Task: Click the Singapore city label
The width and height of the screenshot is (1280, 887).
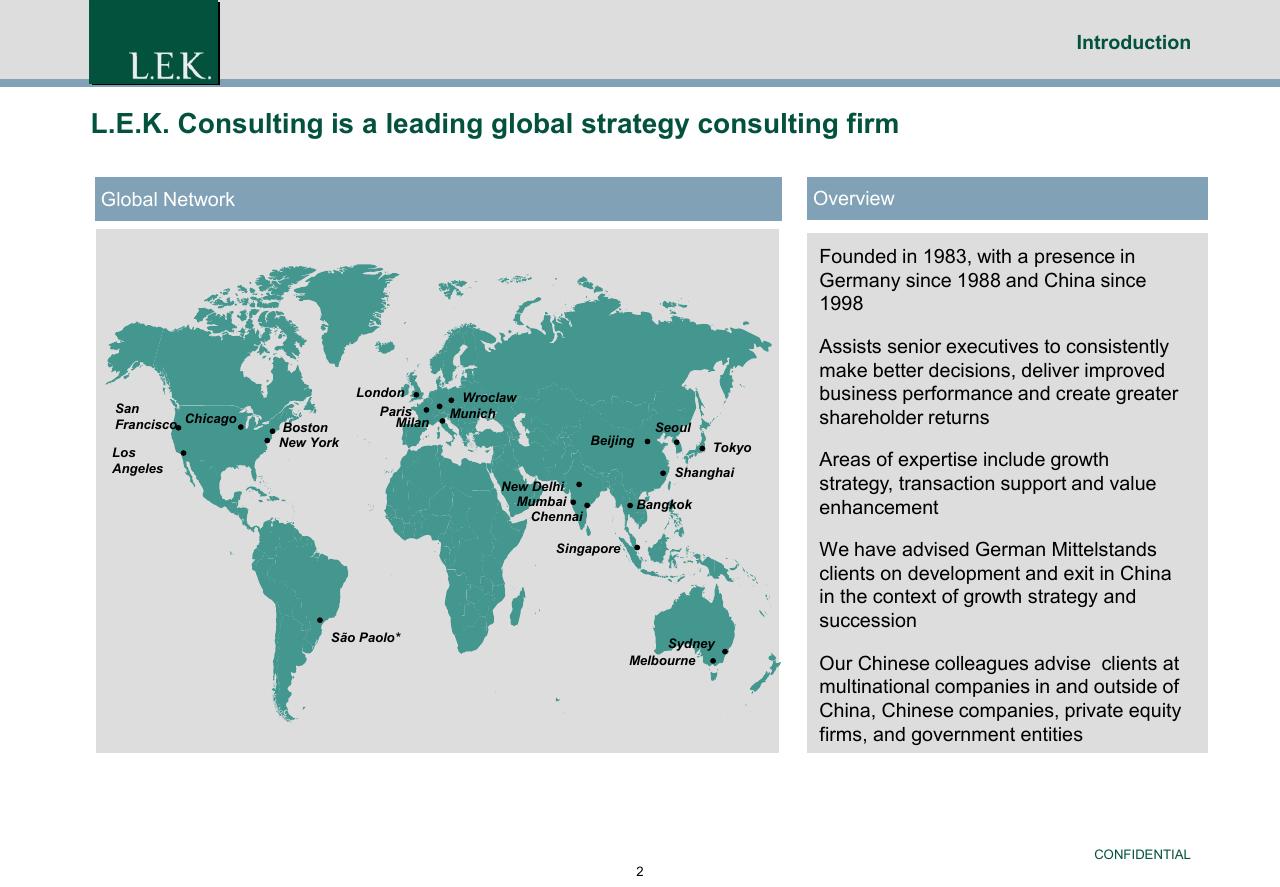Action: tap(588, 549)
